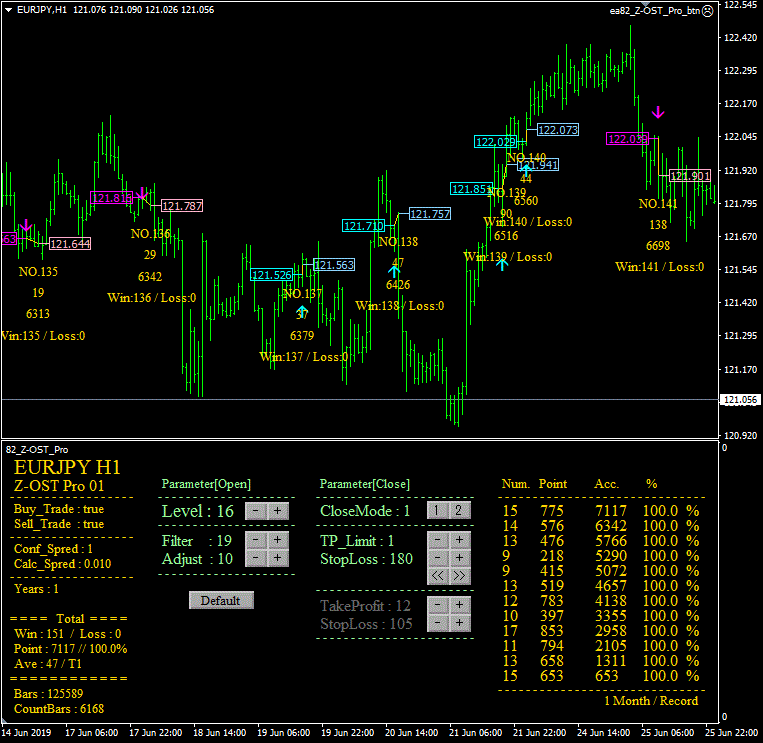Click the Win : 151 / Loss : 0 text
763x743 pixels.
[68, 634]
